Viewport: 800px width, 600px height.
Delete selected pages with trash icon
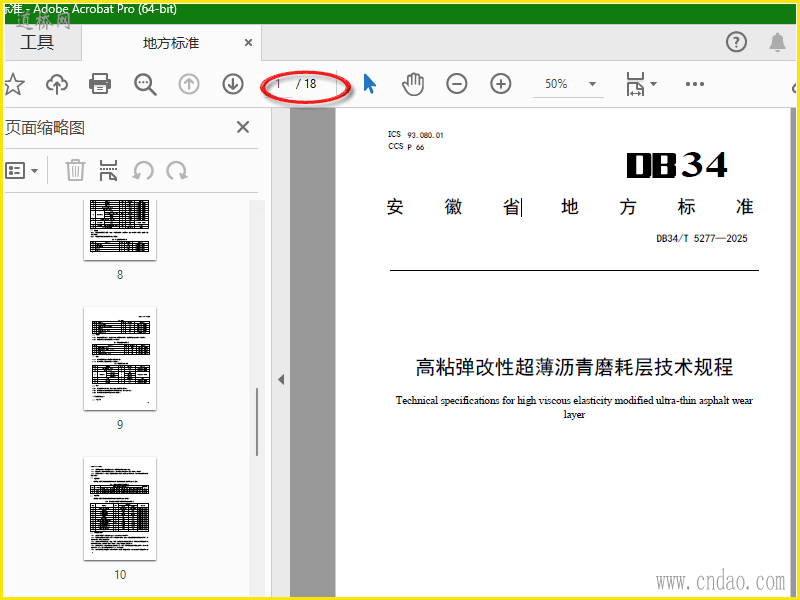(75, 170)
